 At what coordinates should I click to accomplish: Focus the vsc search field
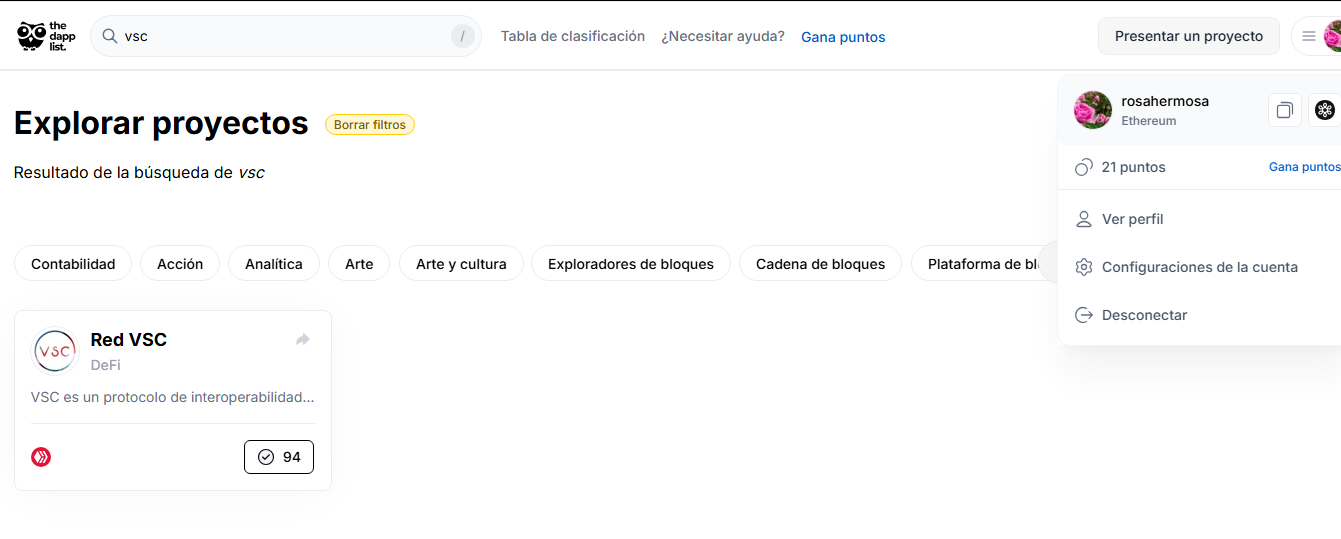pyautogui.click(x=286, y=36)
